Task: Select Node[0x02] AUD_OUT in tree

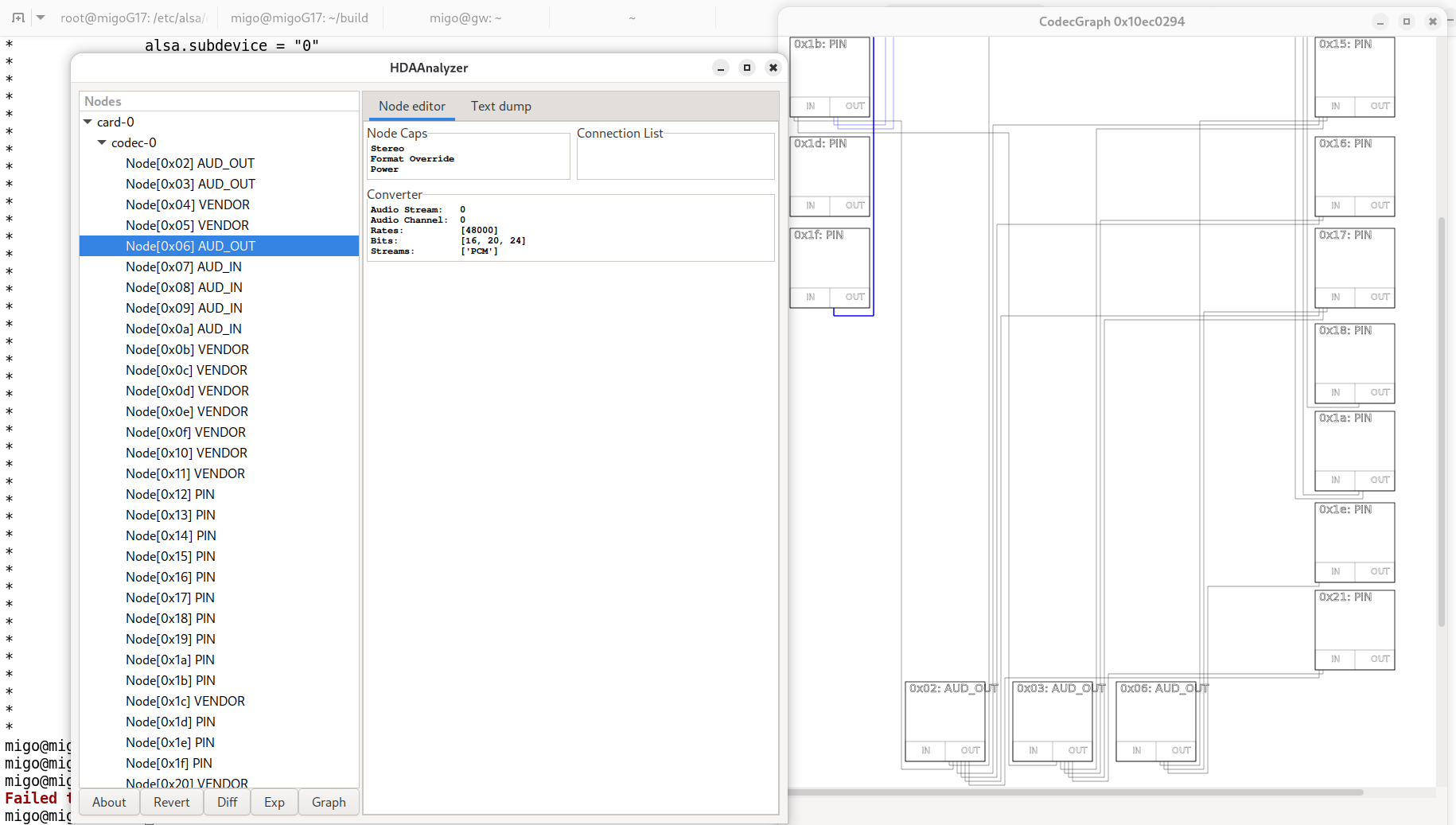Action: (x=189, y=163)
